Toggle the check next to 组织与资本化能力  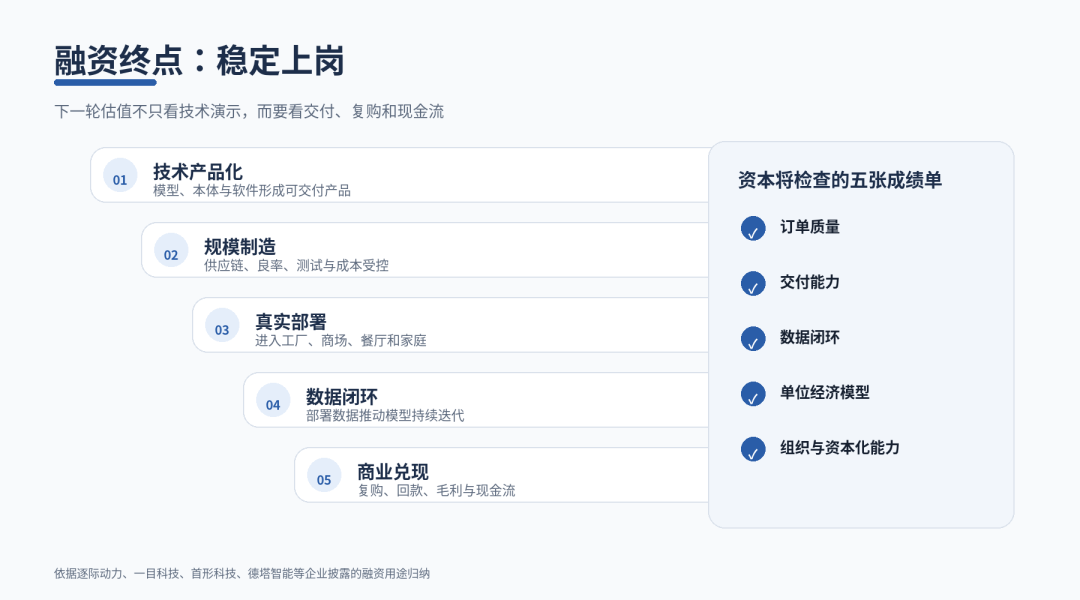753,448
